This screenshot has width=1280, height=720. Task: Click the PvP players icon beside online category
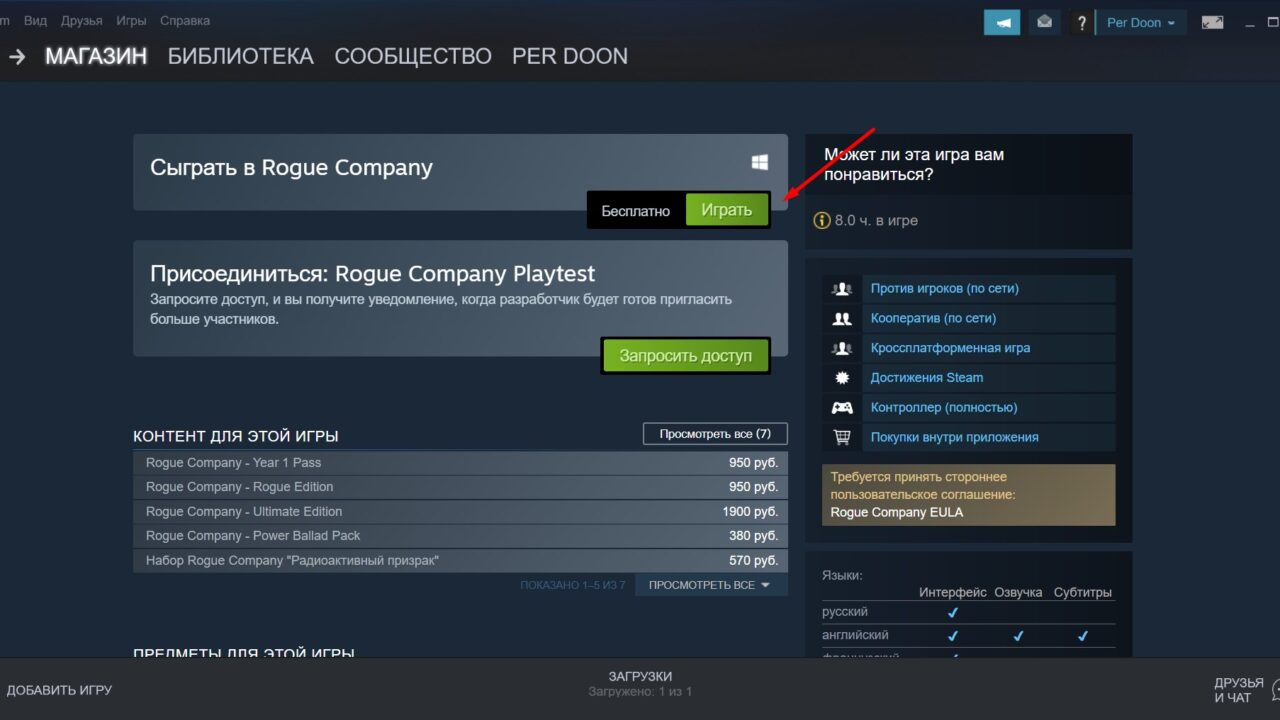pos(841,288)
